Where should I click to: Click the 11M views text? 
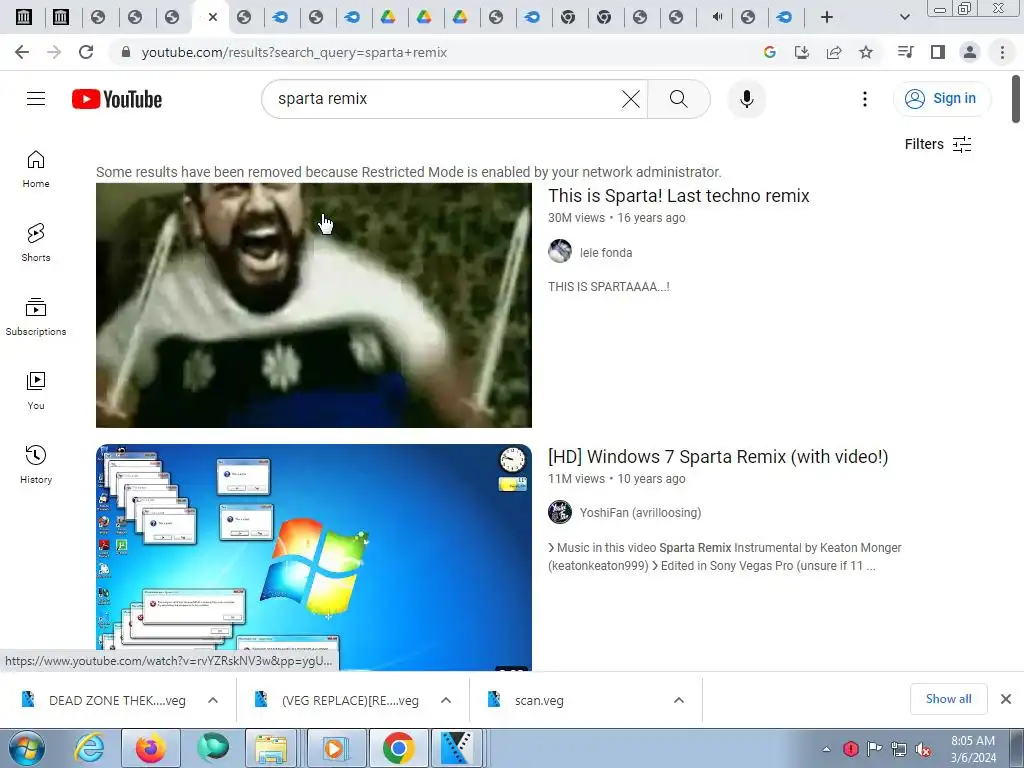click(x=576, y=479)
